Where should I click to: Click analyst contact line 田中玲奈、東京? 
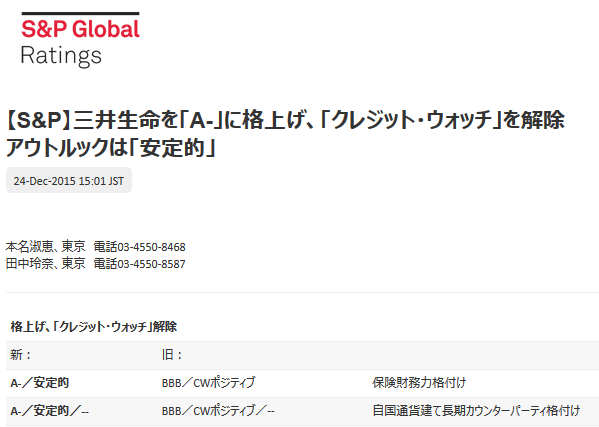[96, 264]
